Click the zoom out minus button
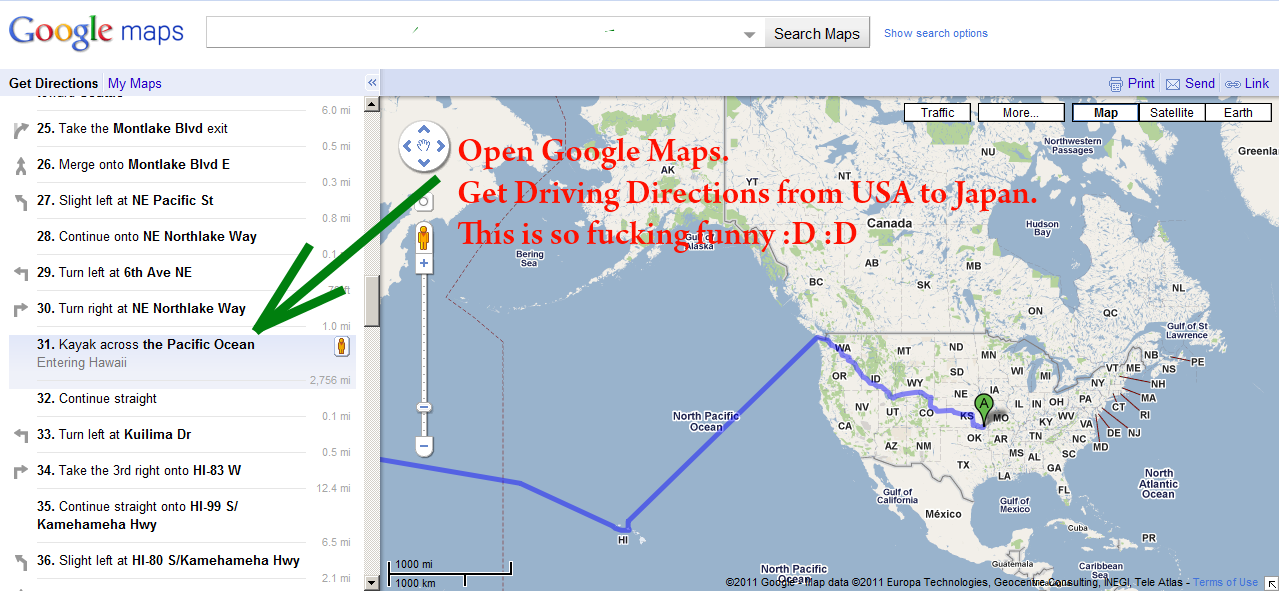 pos(424,446)
